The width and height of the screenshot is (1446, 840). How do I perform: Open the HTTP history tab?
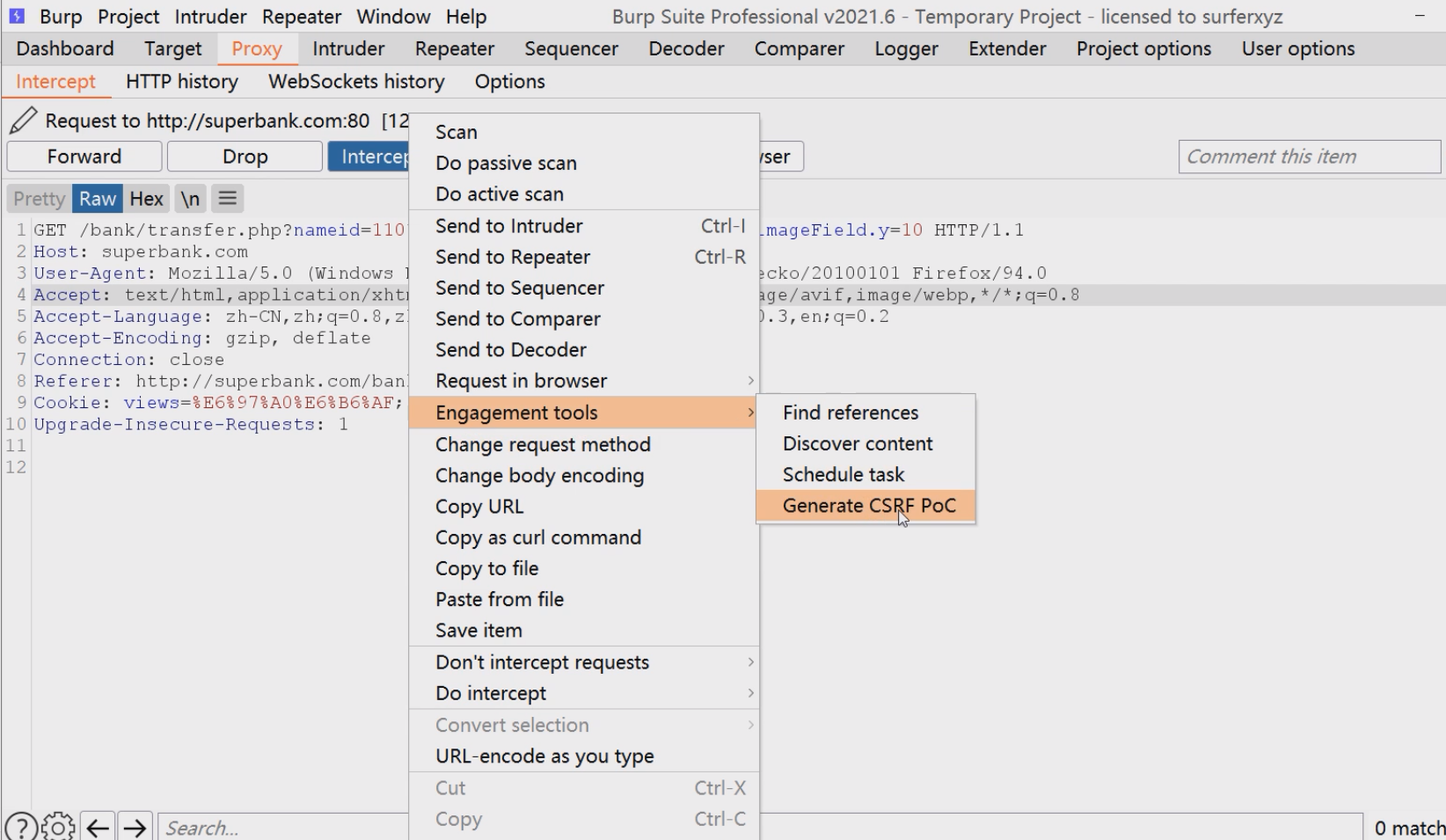point(182,82)
